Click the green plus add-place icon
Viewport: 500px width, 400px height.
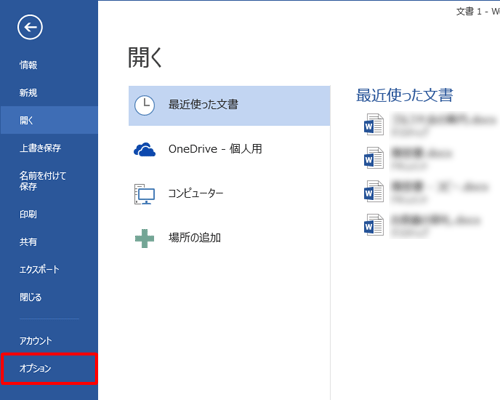point(144,238)
